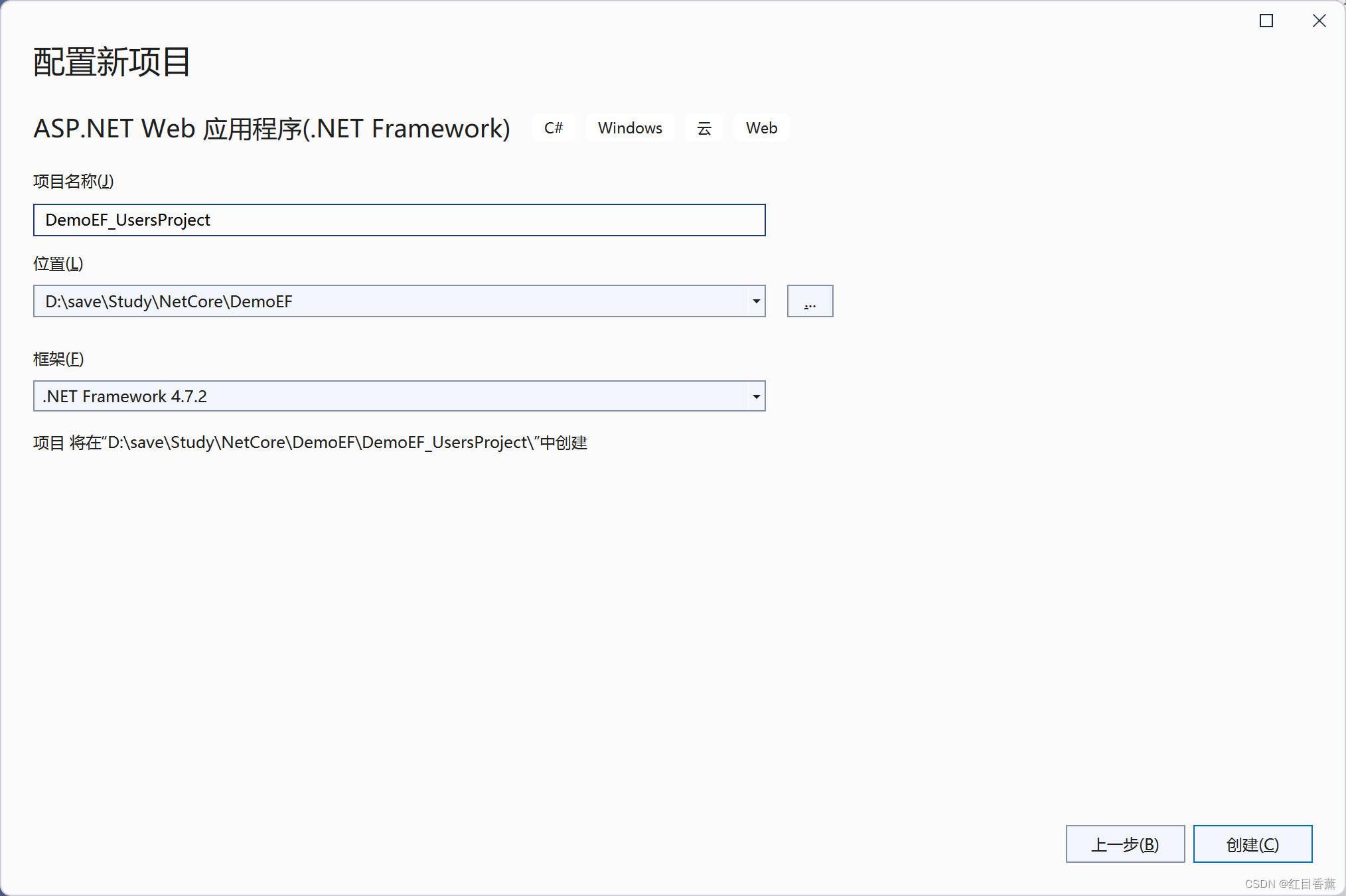This screenshot has height=896, width=1346.
Task: Open the location path dropdown arrow
Action: tap(756, 301)
